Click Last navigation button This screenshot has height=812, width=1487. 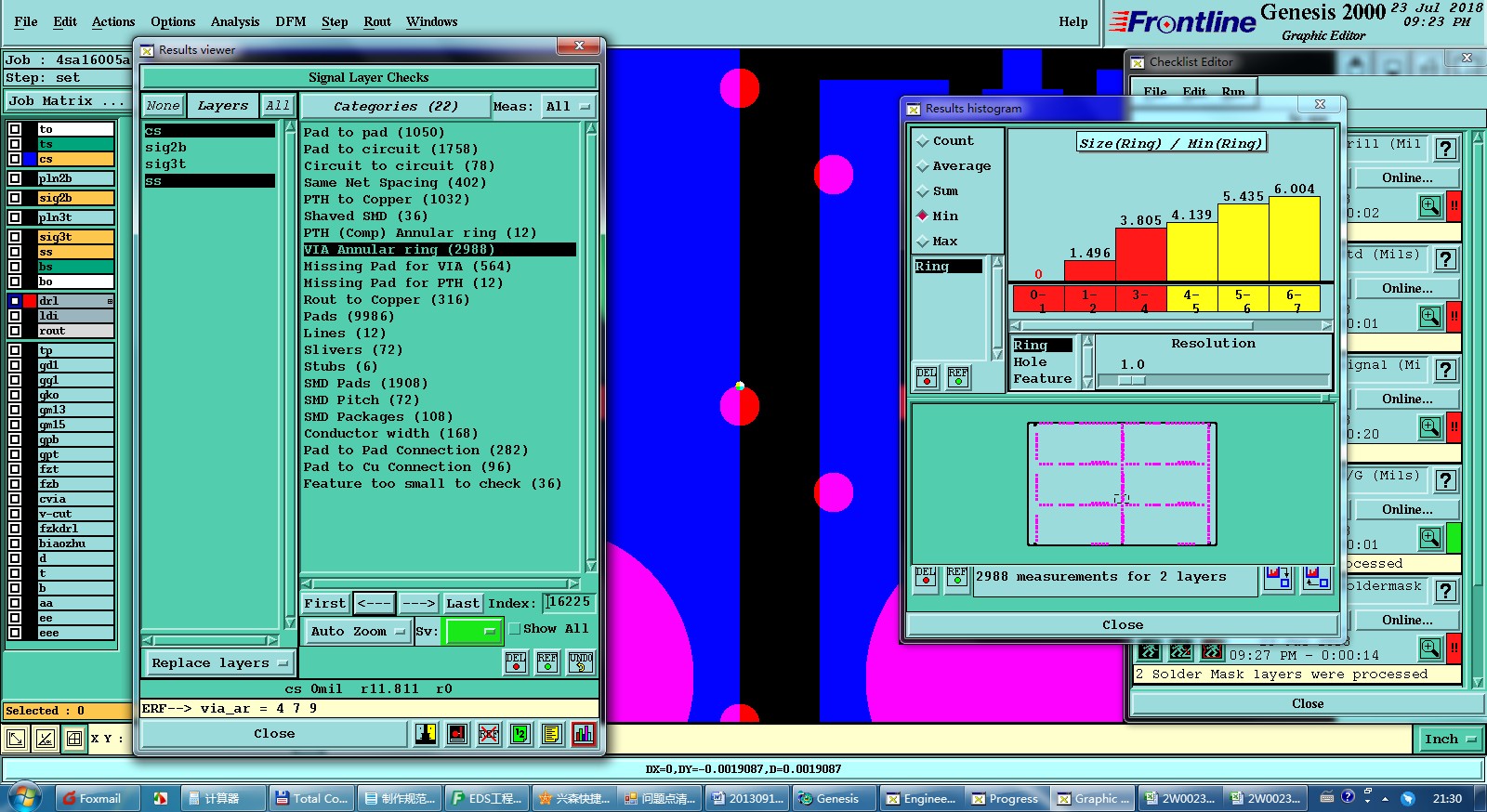click(463, 604)
